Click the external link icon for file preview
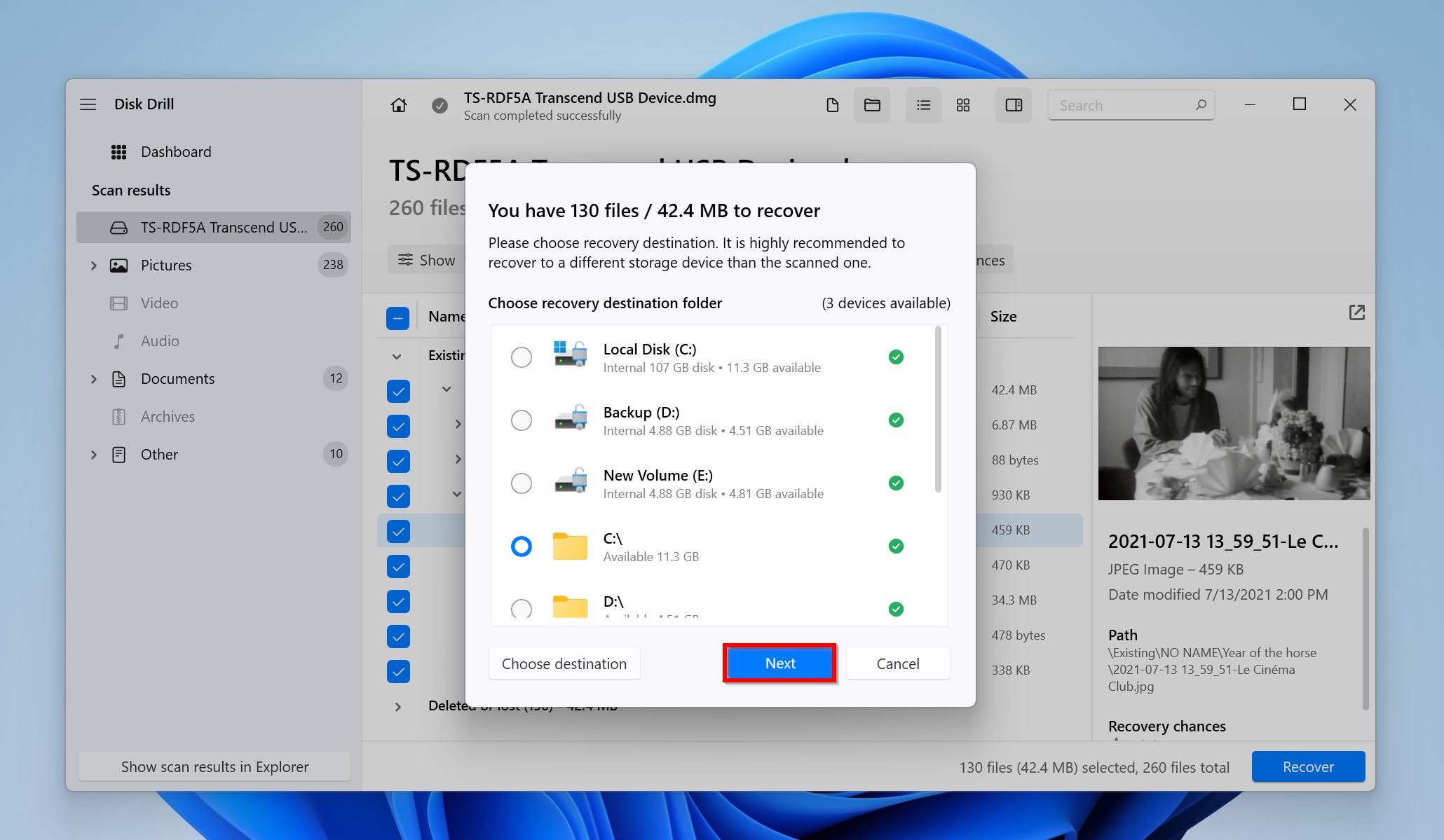 (x=1357, y=312)
